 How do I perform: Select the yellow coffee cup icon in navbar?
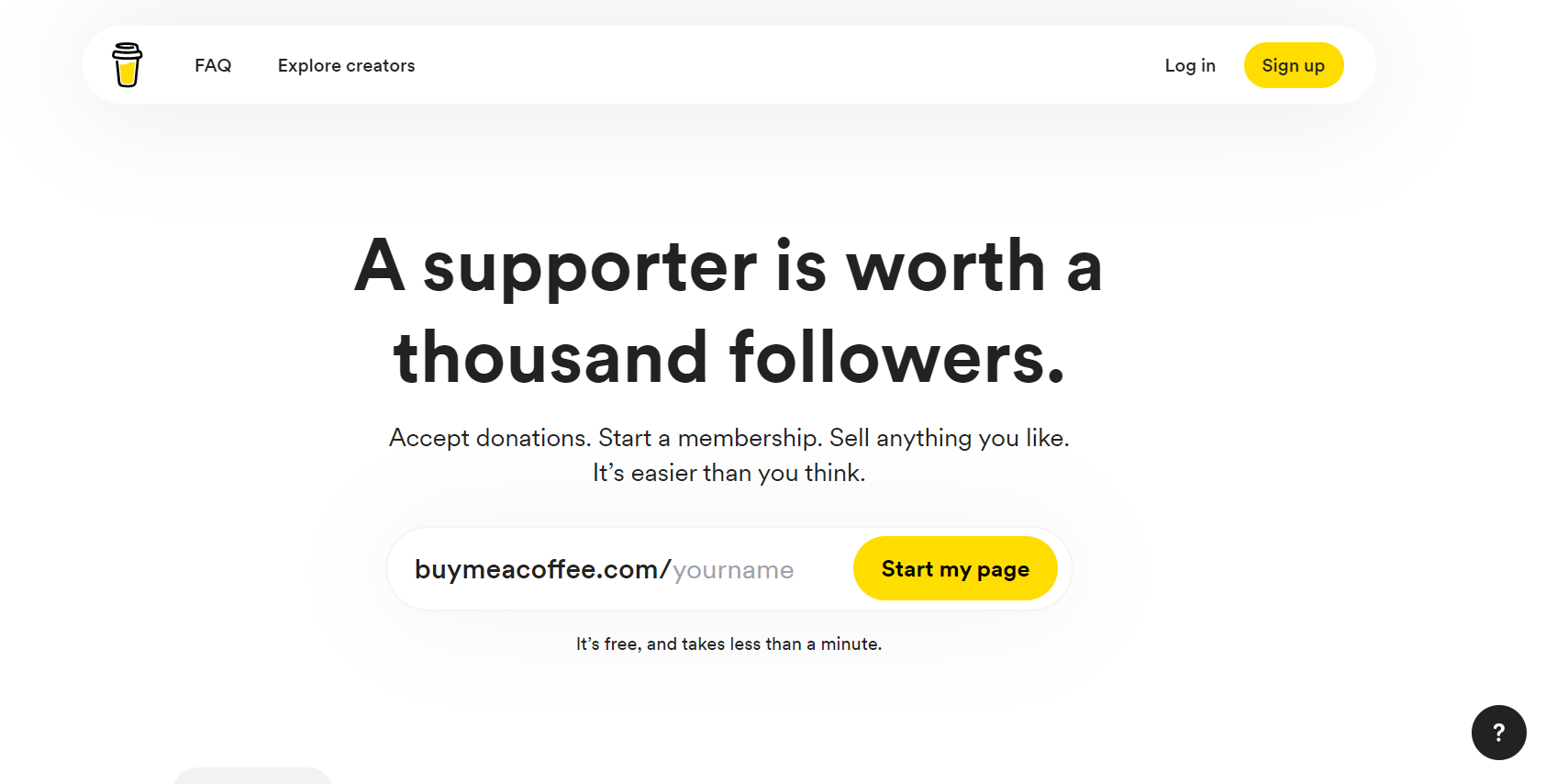click(127, 64)
